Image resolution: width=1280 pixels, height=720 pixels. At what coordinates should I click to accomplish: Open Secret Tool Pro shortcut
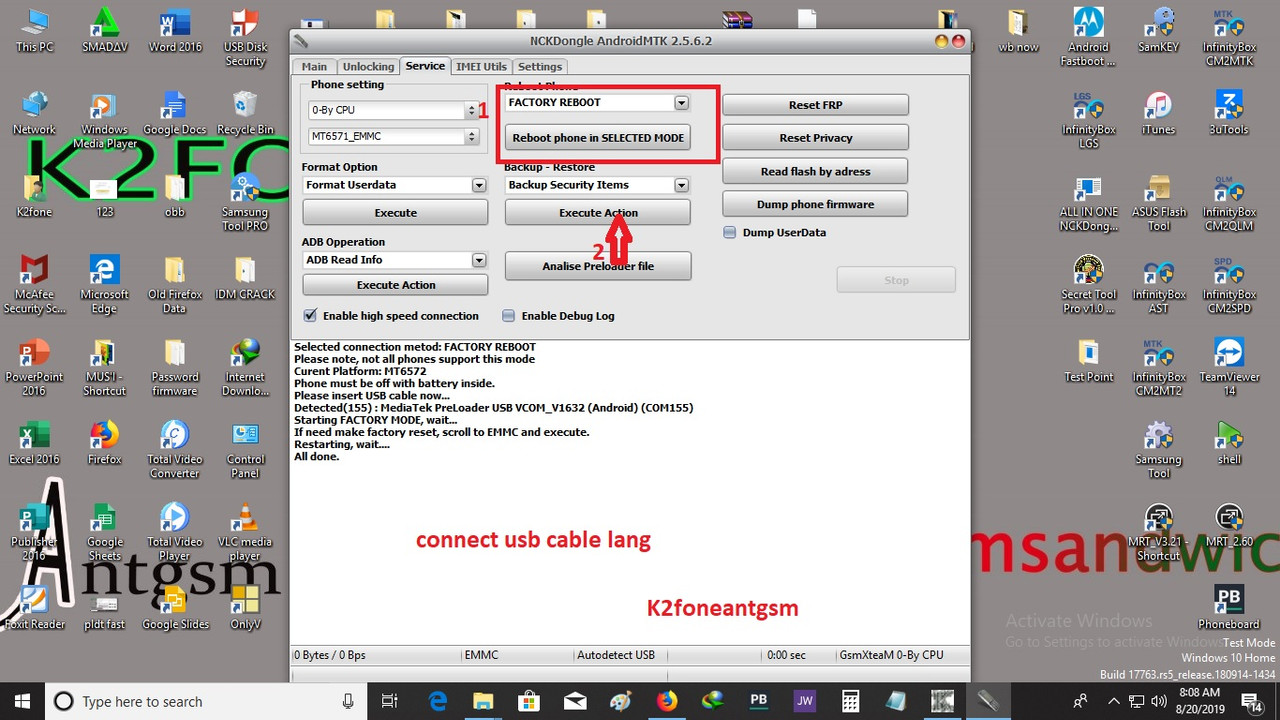(x=1089, y=285)
